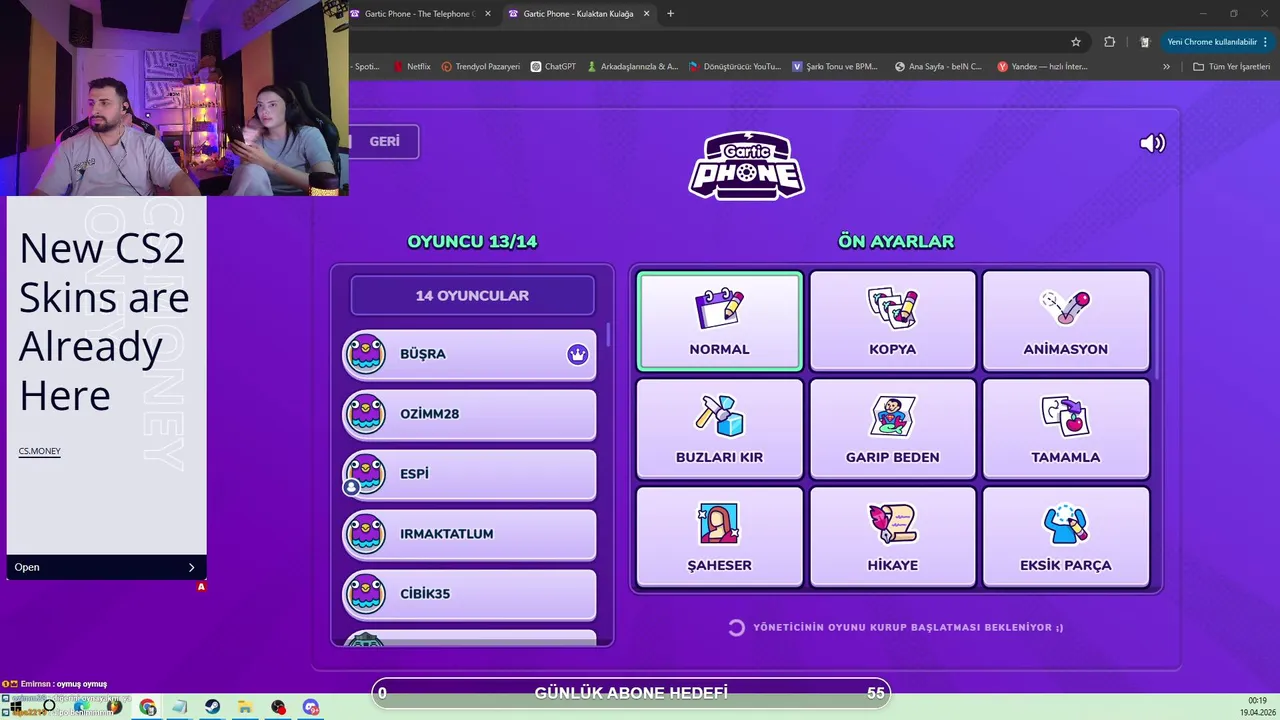Screen dimensions: 1280x720
Task: Click OZİMM28's avatar icon
Action: point(365,414)
